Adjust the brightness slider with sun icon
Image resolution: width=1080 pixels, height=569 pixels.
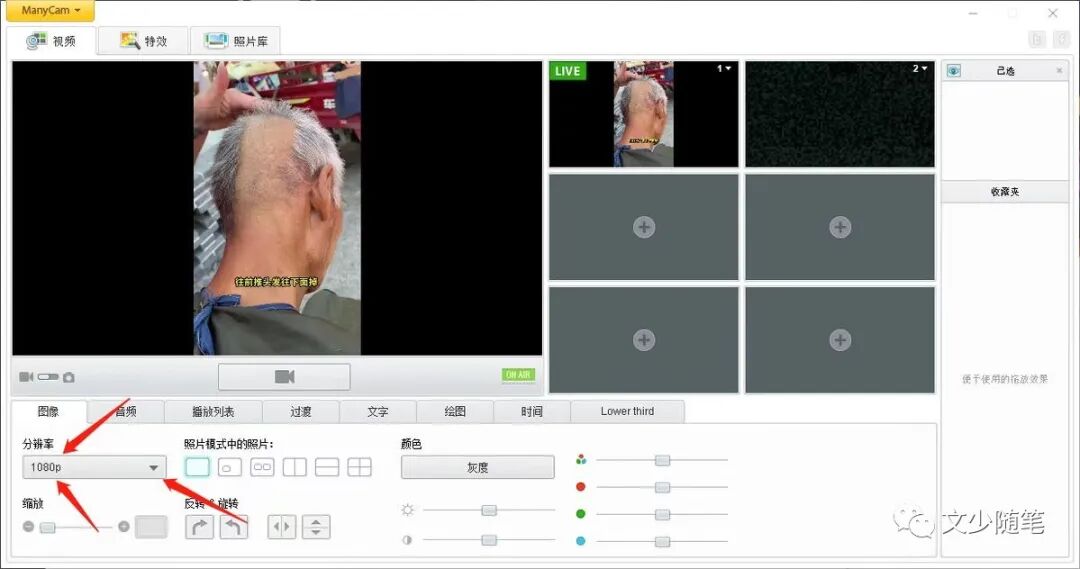click(489, 510)
